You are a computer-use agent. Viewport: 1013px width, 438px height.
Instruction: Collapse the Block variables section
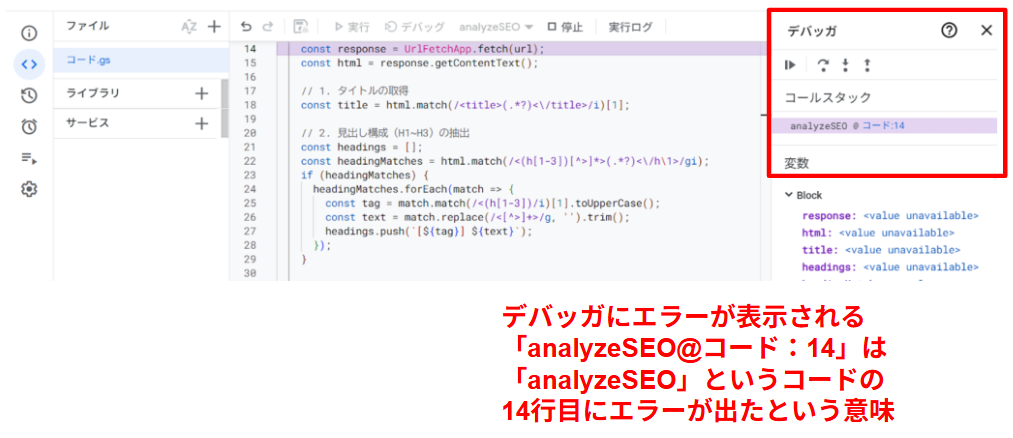789,195
